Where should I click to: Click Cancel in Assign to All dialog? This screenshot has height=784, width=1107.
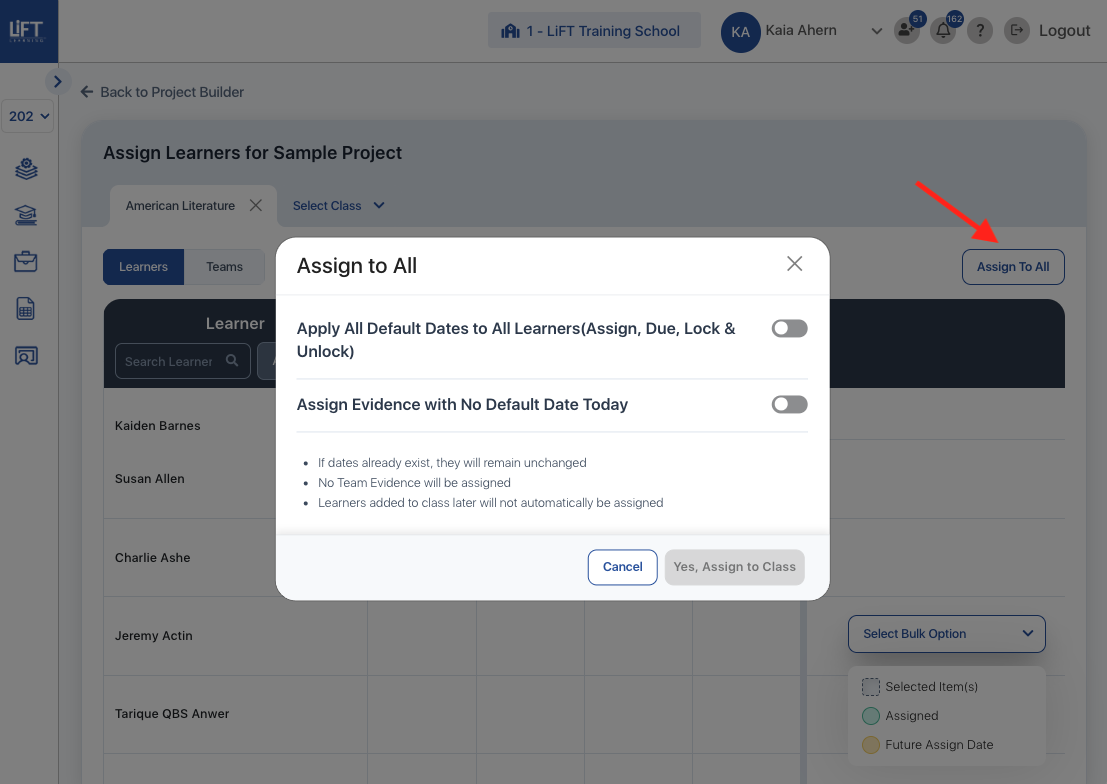pos(622,567)
